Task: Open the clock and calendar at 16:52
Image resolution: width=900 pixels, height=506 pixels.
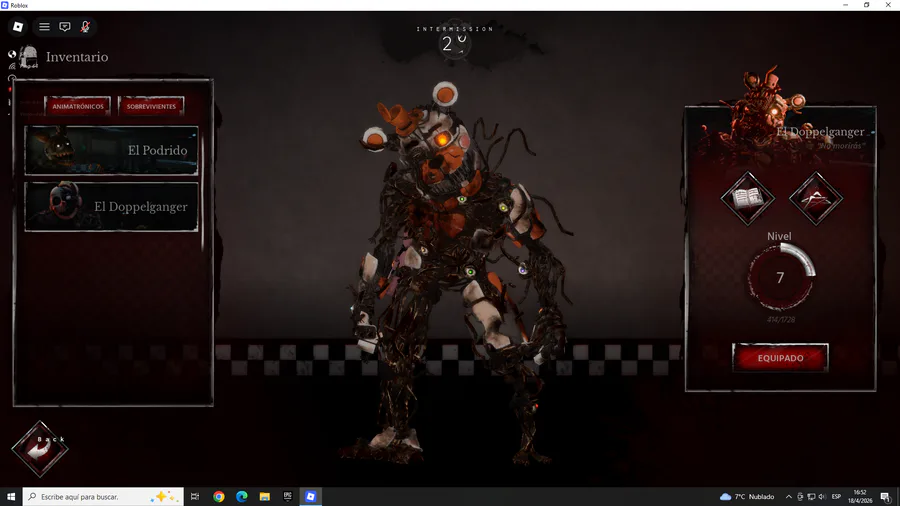Action: tap(860, 496)
